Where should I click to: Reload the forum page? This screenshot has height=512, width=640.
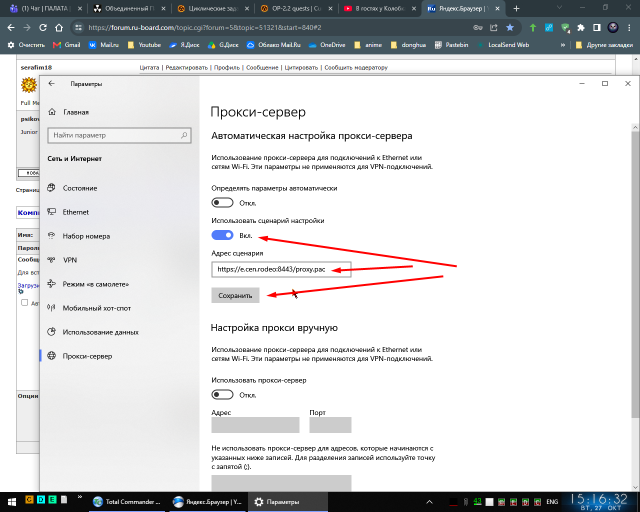tap(43, 27)
